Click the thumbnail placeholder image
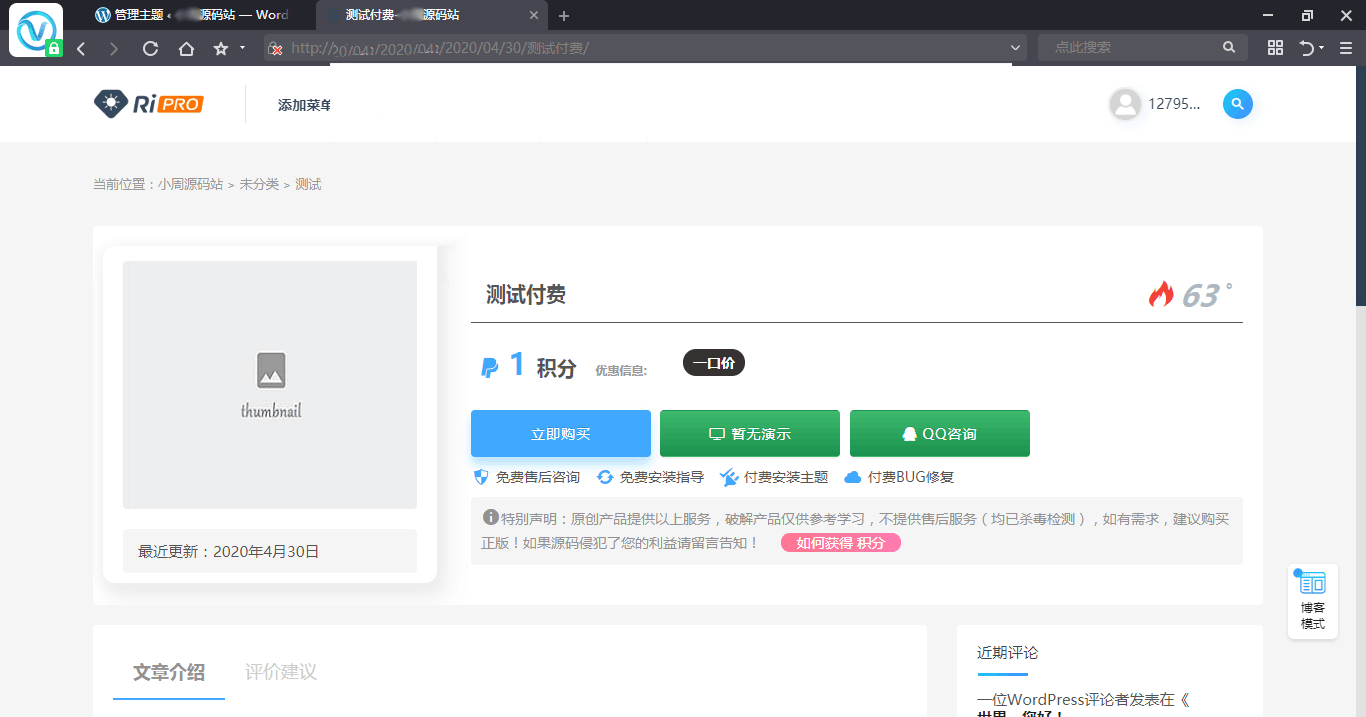 click(x=270, y=385)
